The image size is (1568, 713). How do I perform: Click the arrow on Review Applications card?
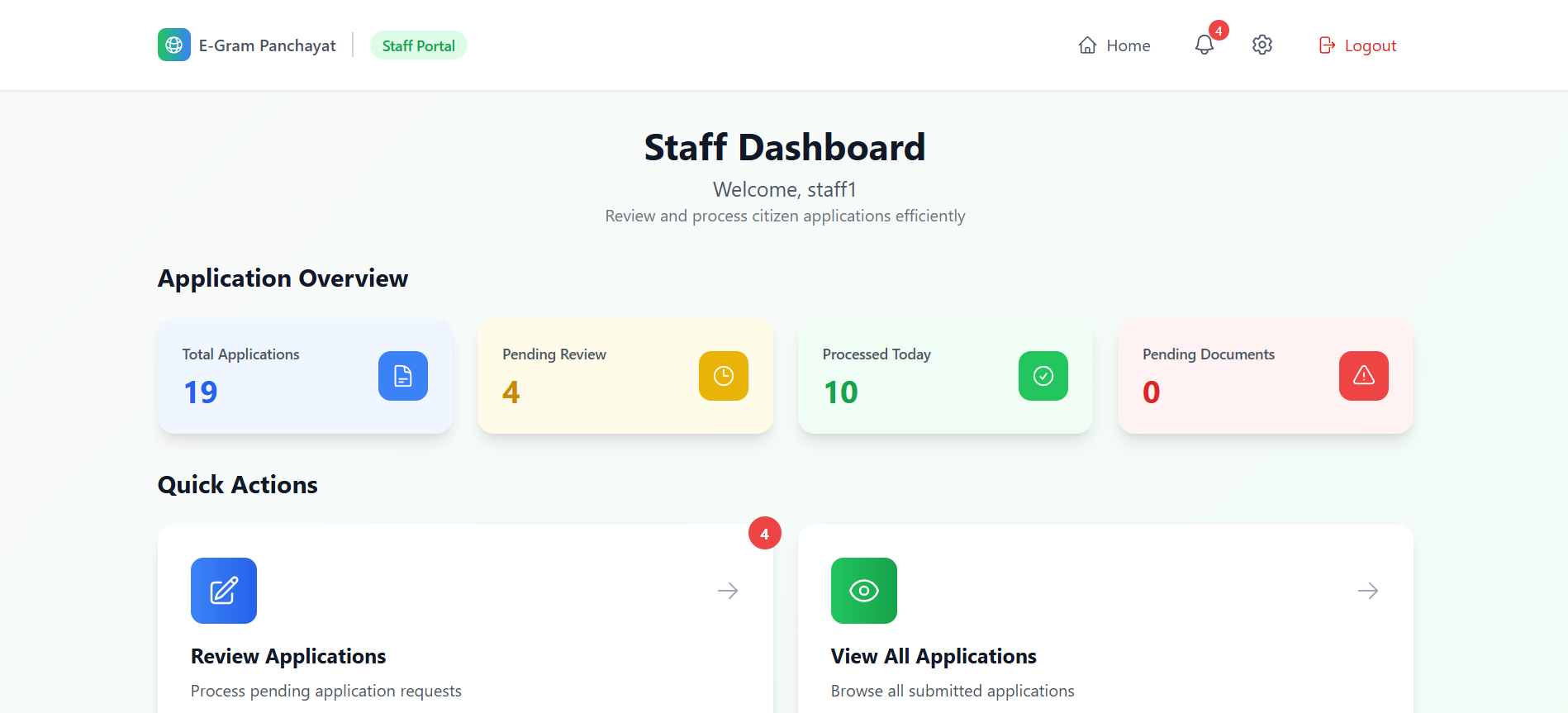point(728,591)
